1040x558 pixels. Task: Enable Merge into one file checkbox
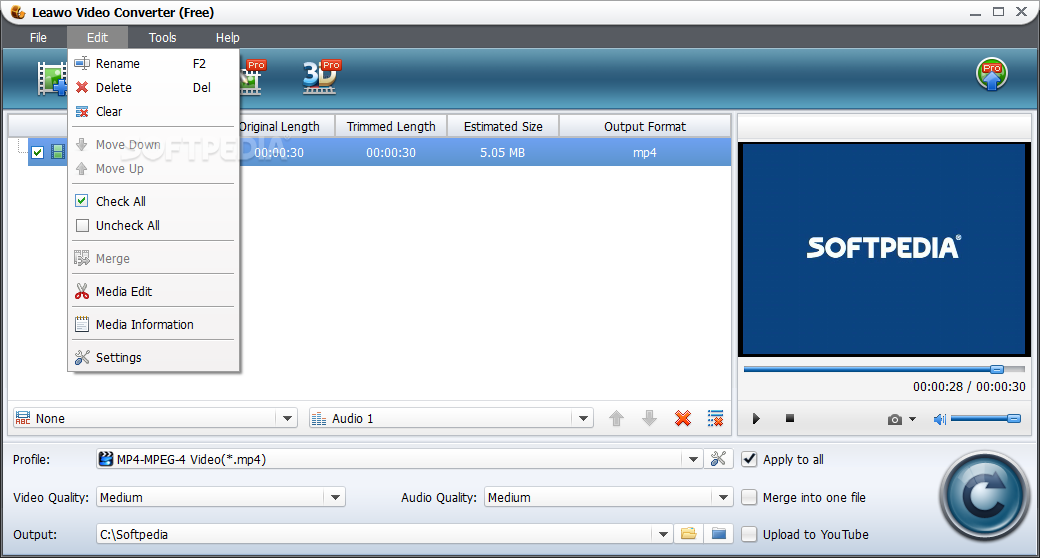coord(749,497)
